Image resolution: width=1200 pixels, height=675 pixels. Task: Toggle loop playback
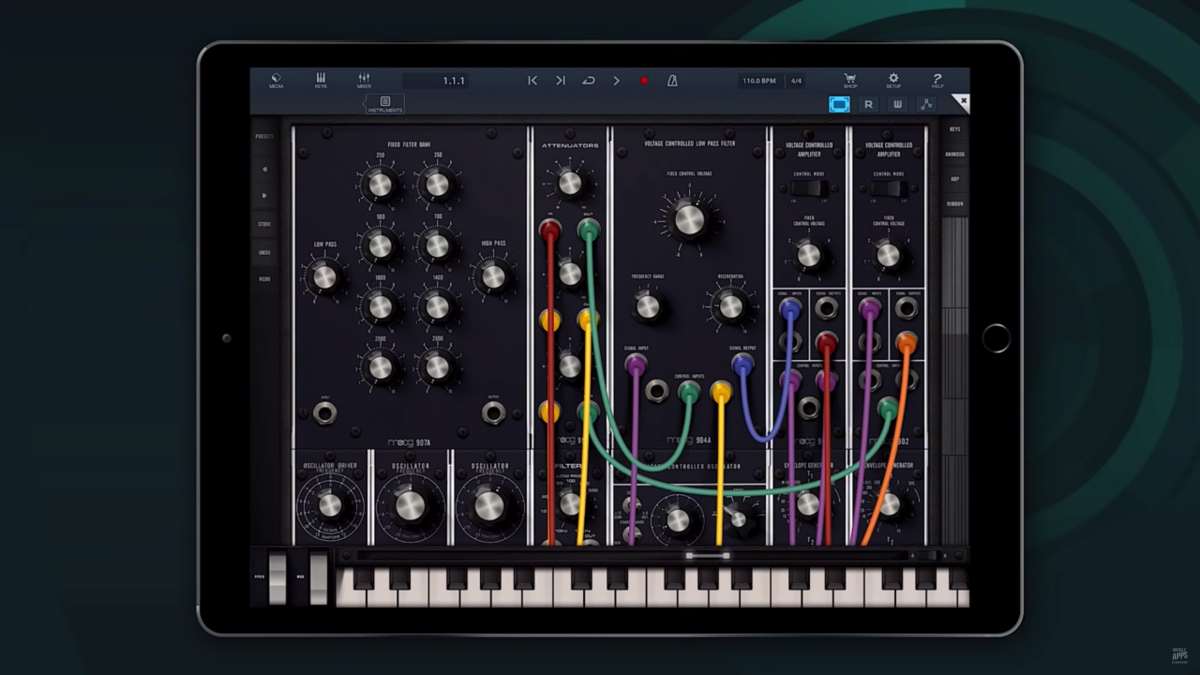pos(588,81)
